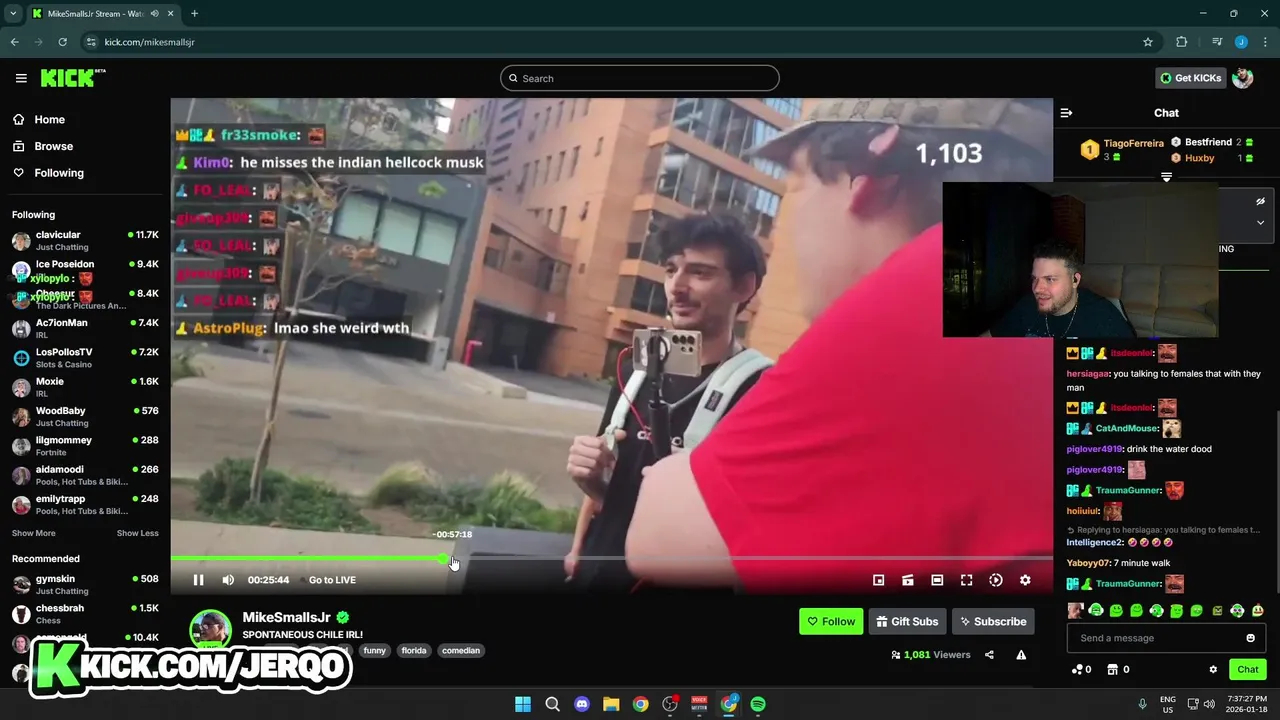Focus the Kick search box
The height and width of the screenshot is (720, 1280).
pos(640,78)
